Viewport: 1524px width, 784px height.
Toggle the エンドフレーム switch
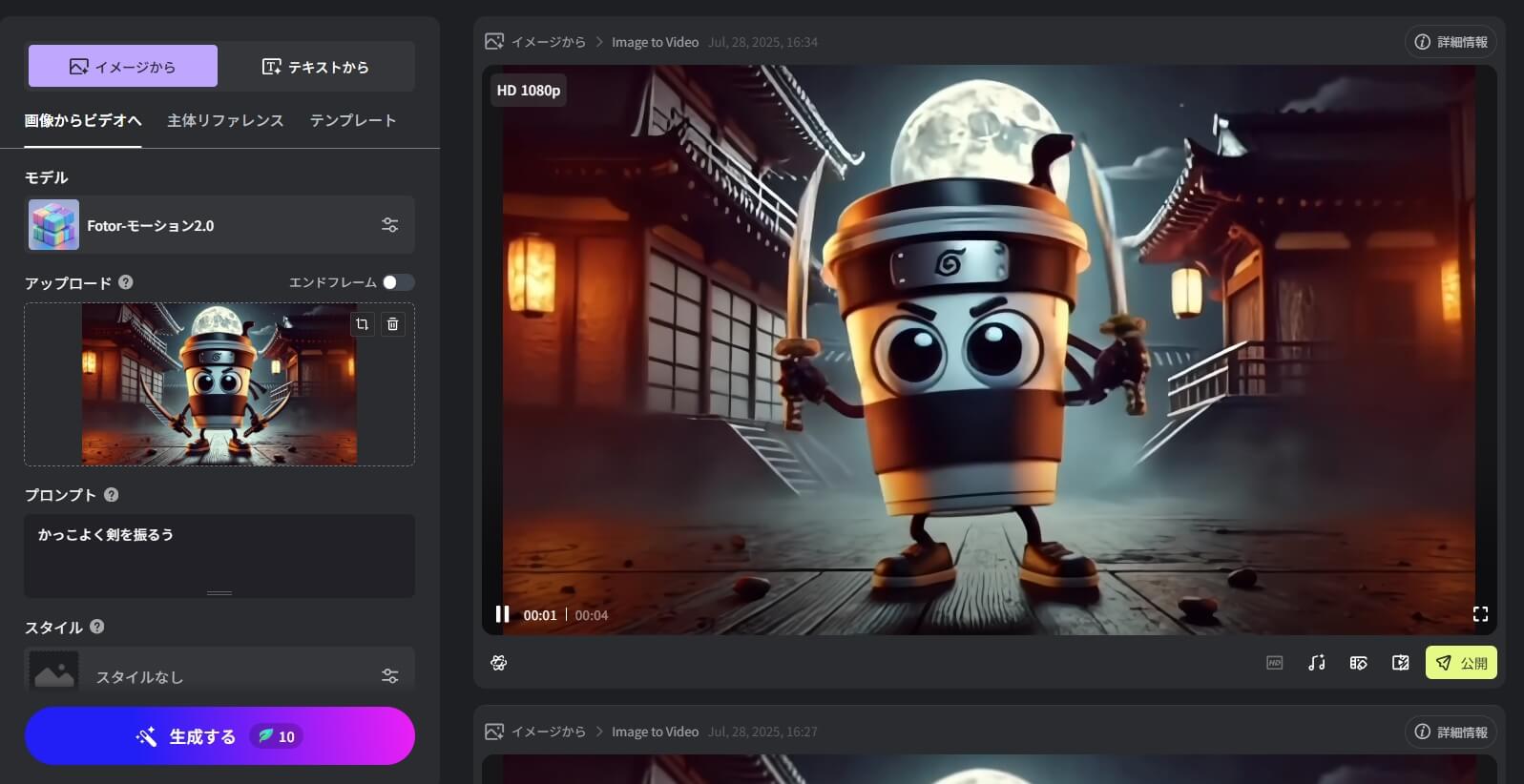[x=398, y=282]
